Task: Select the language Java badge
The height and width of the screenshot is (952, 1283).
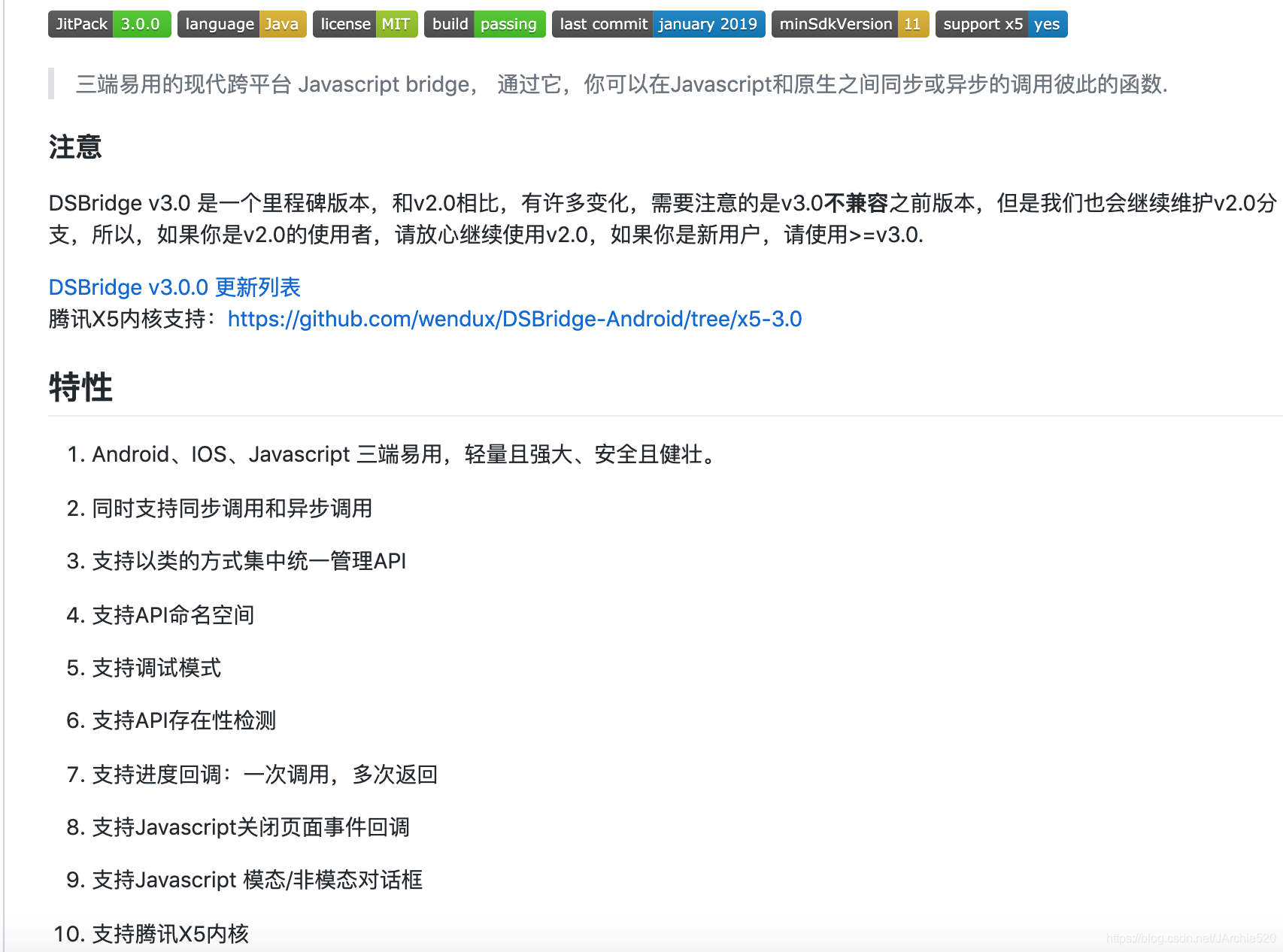Action: click(x=241, y=23)
